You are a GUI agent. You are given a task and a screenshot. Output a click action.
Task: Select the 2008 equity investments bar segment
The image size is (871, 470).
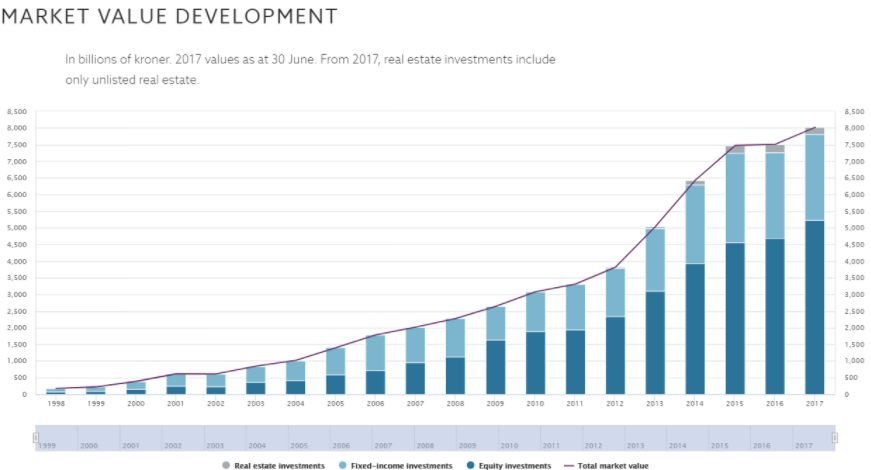pyautogui.click(x=455, y=376)
